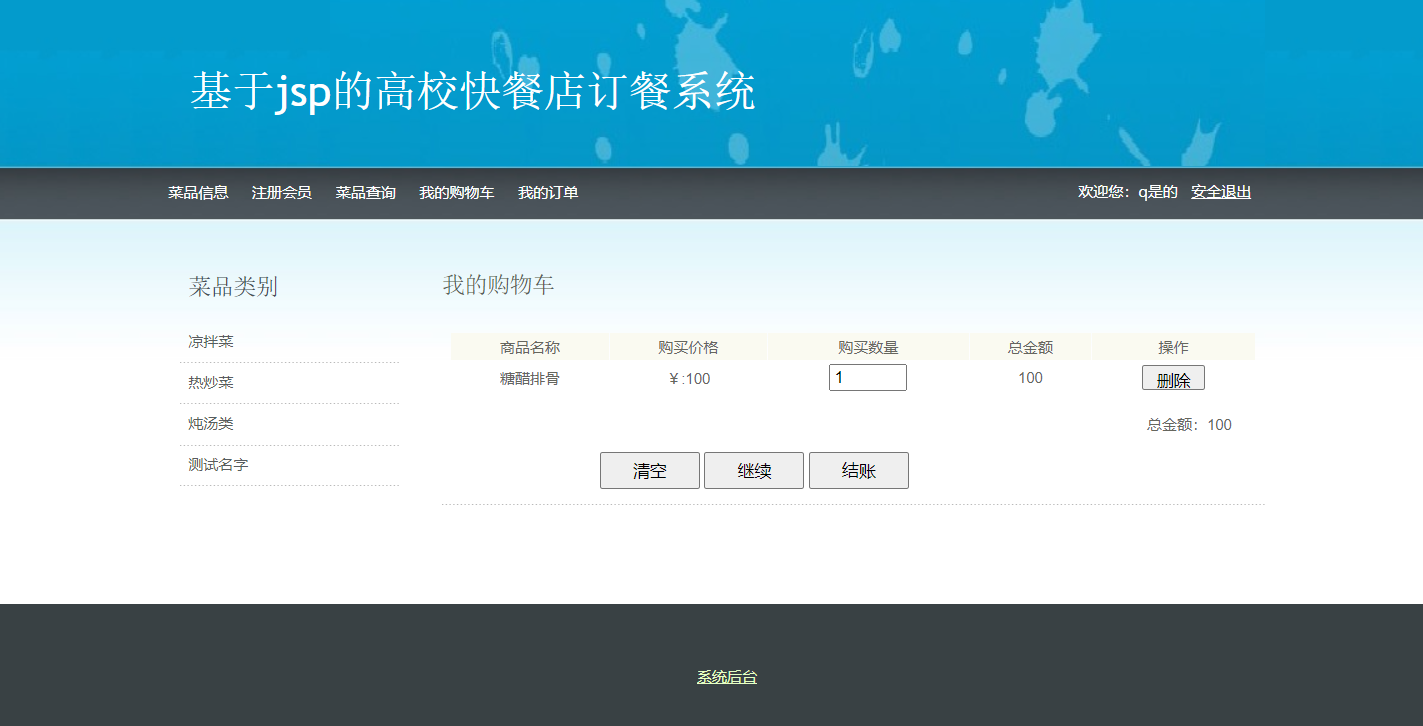This screenshot has height=726, width=1423.
Task: Open the 炖汤类 category
Action: click(211, 424)
